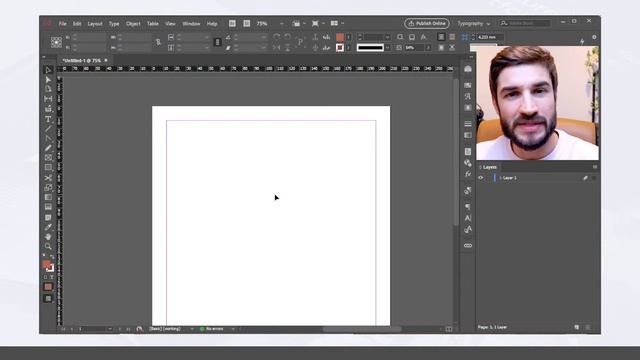Toggle the lock box for Layer 1

[x=488, y=178]
